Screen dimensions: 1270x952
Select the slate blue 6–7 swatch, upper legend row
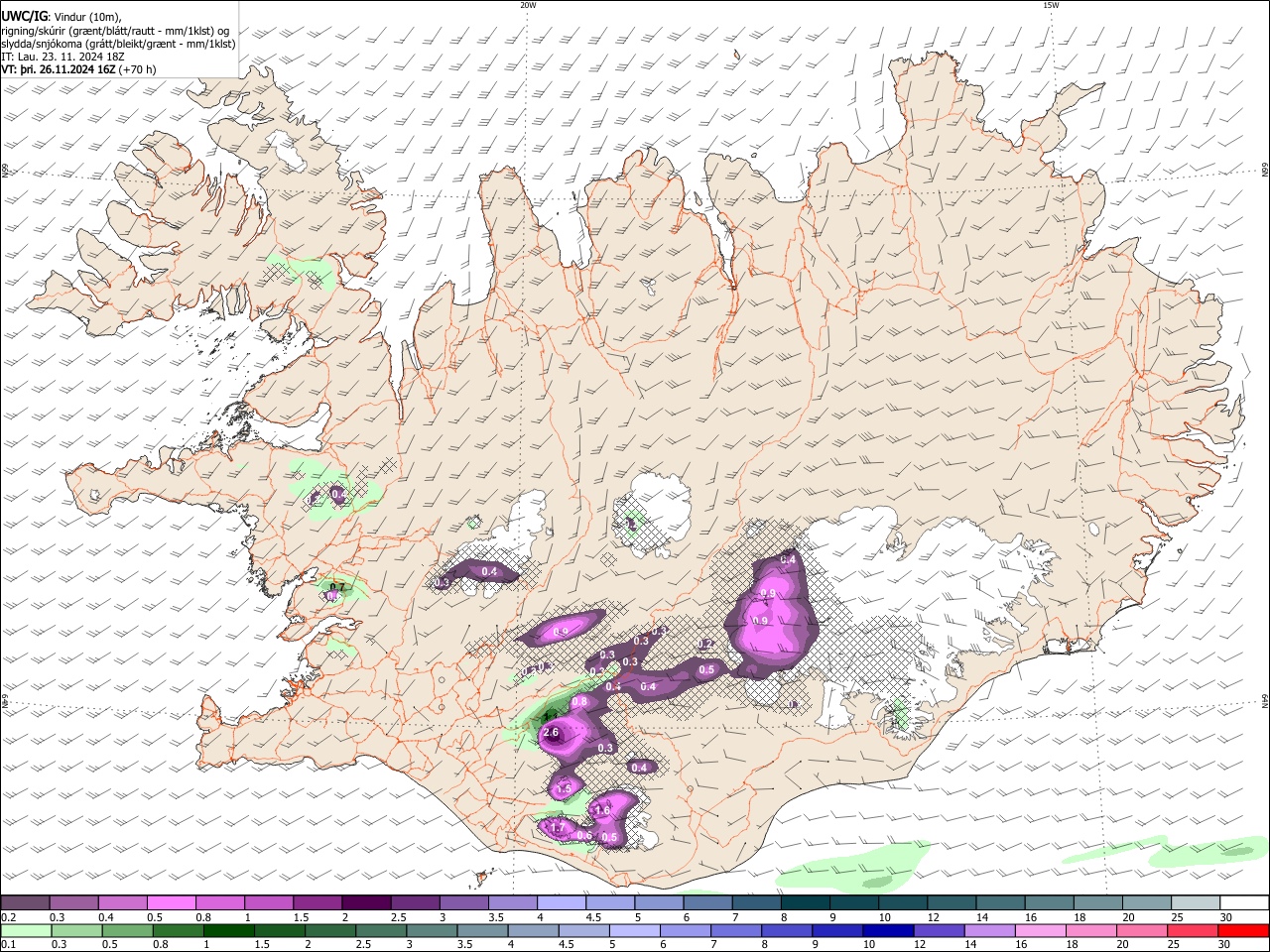(x=708, y=902)
